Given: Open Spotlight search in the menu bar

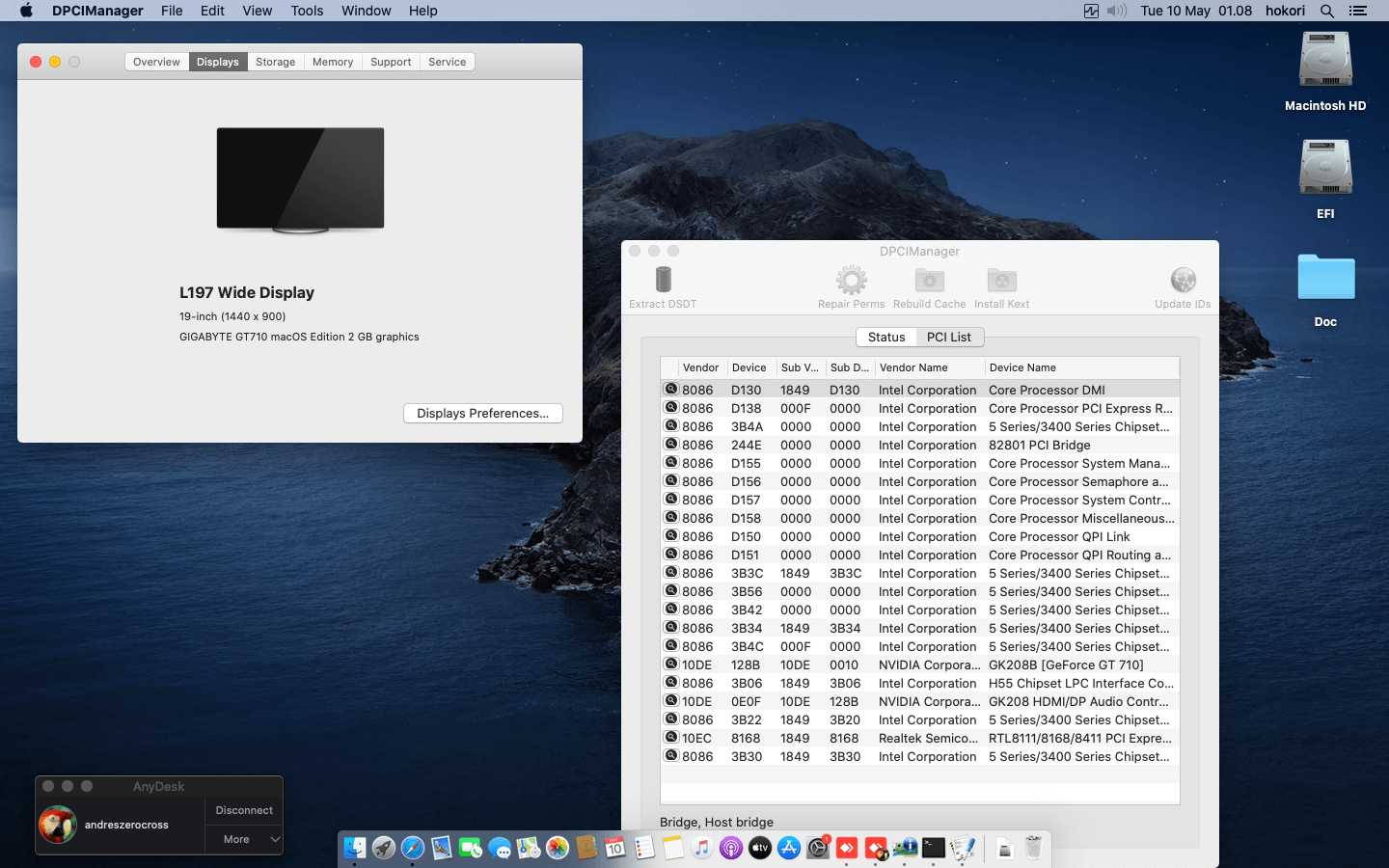Looking at the screenshot, I should (x=1327, y=11).
